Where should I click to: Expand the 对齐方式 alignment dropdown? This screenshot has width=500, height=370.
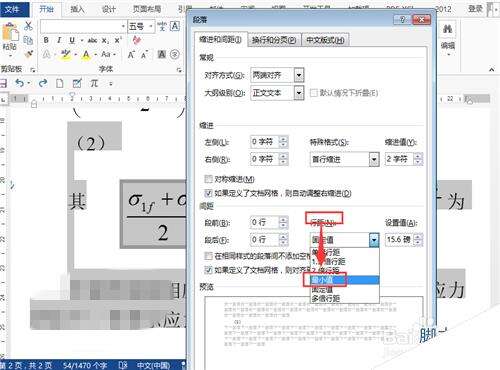point(299,75)
